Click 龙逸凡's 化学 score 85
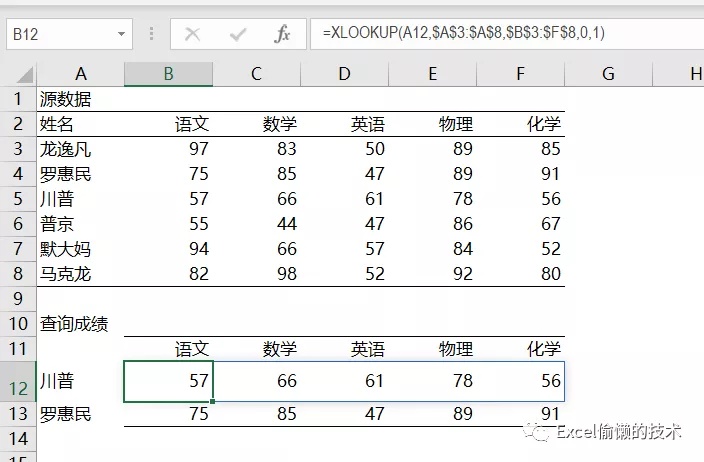Screen dimensions: 704x462 (520, 149)
